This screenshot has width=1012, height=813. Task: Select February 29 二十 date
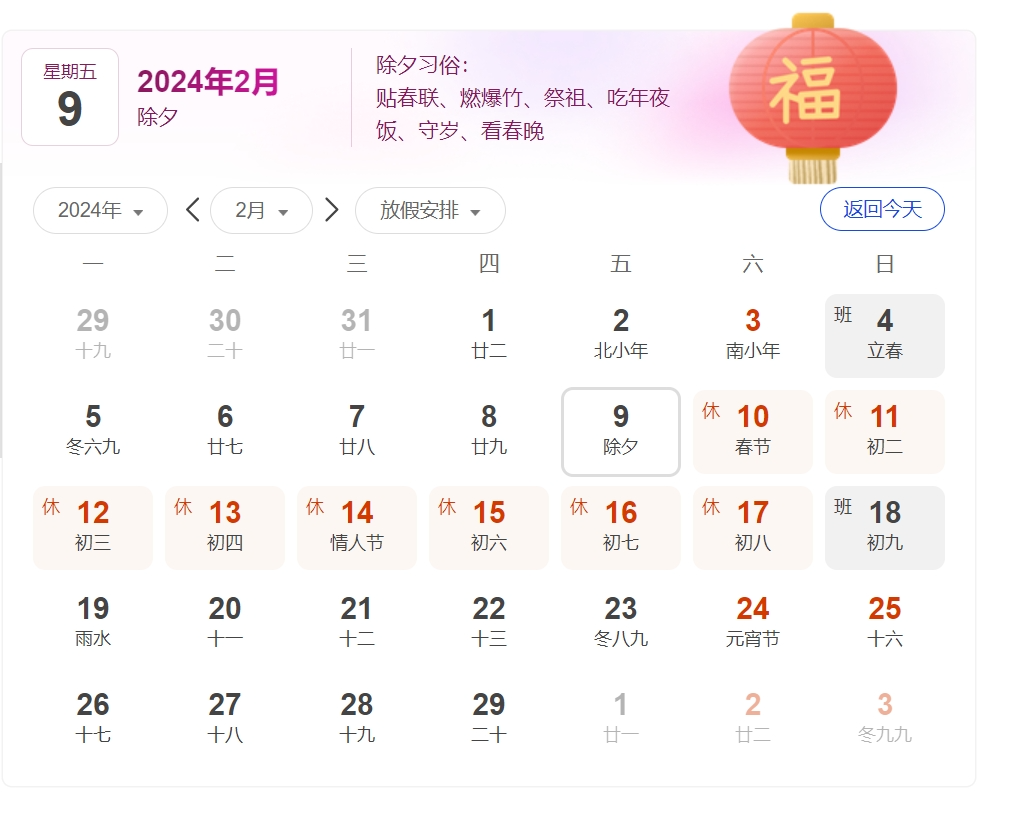489,720
